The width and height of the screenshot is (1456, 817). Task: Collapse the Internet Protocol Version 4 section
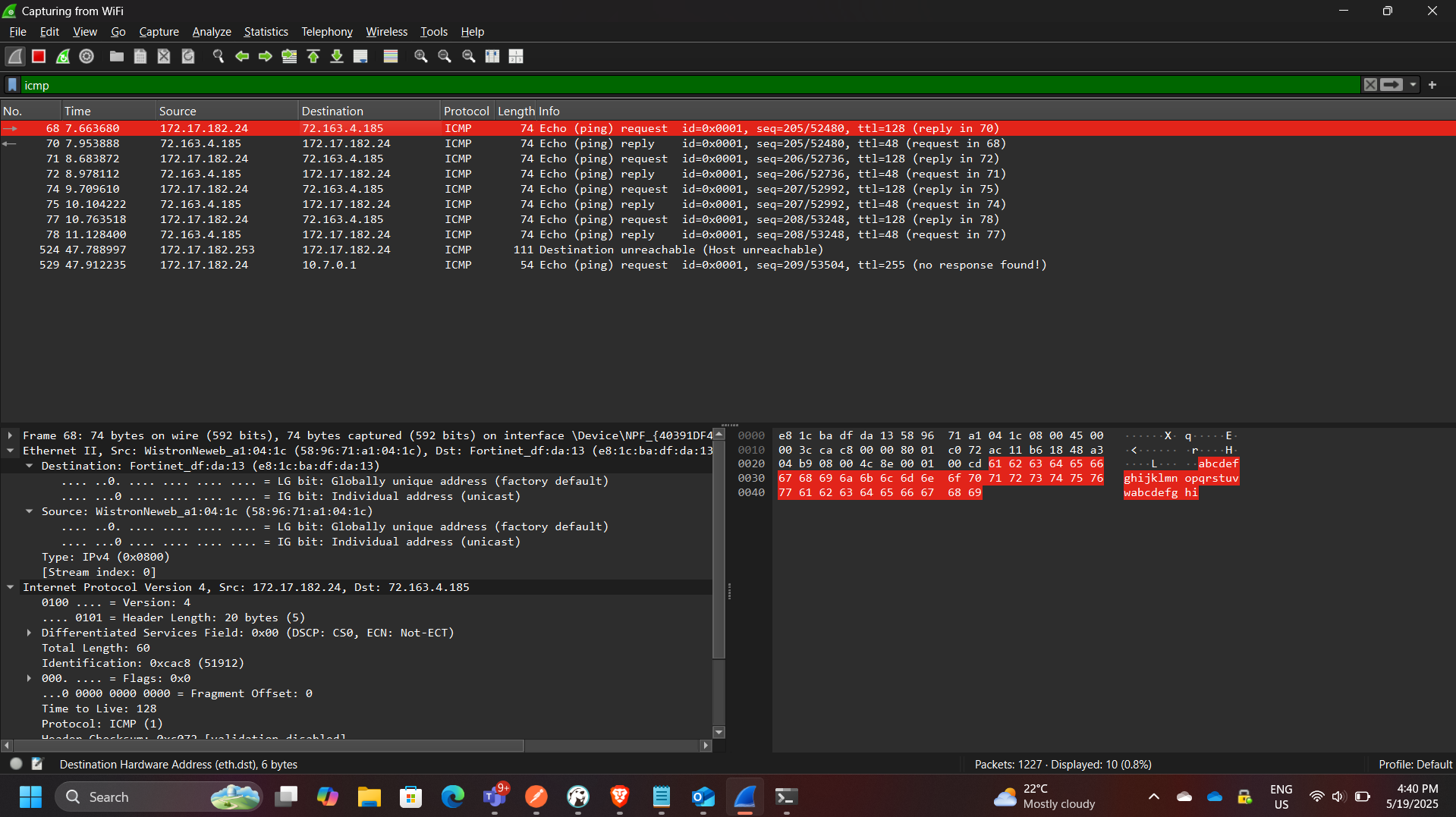coord(10,586)
